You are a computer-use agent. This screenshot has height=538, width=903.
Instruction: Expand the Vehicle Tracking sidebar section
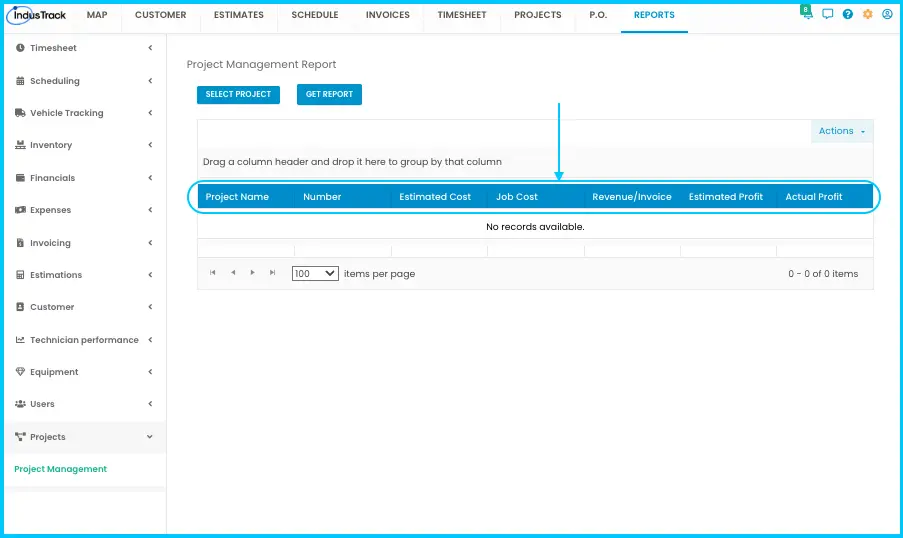point(85,113)
